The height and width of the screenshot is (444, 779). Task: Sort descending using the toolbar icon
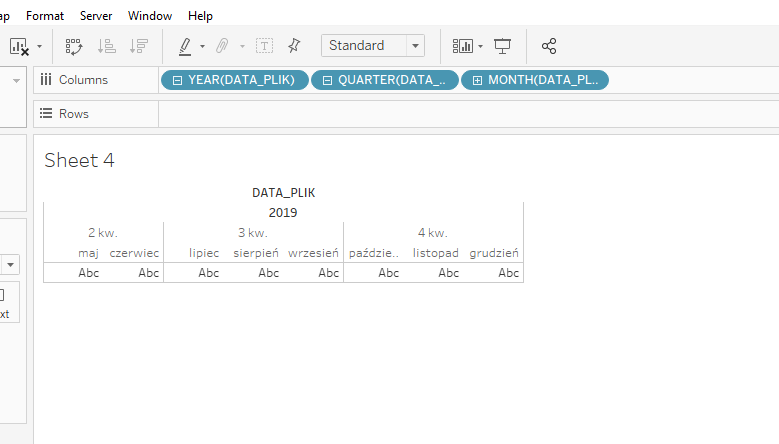point(138,46)
